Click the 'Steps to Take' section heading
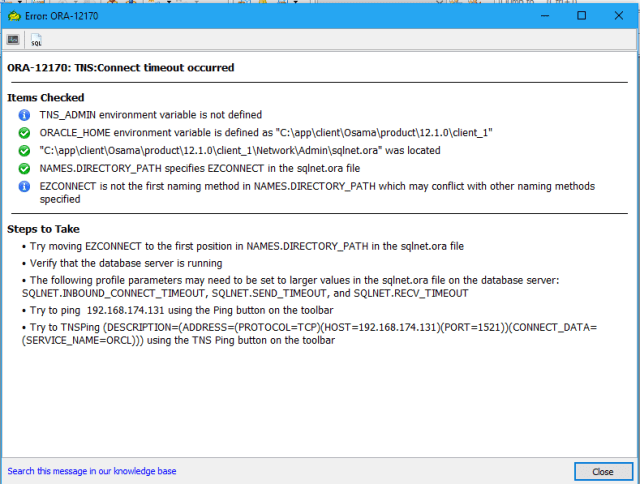Screen dimensions: 640x484 pyautogui.click(x=45, y=229)
